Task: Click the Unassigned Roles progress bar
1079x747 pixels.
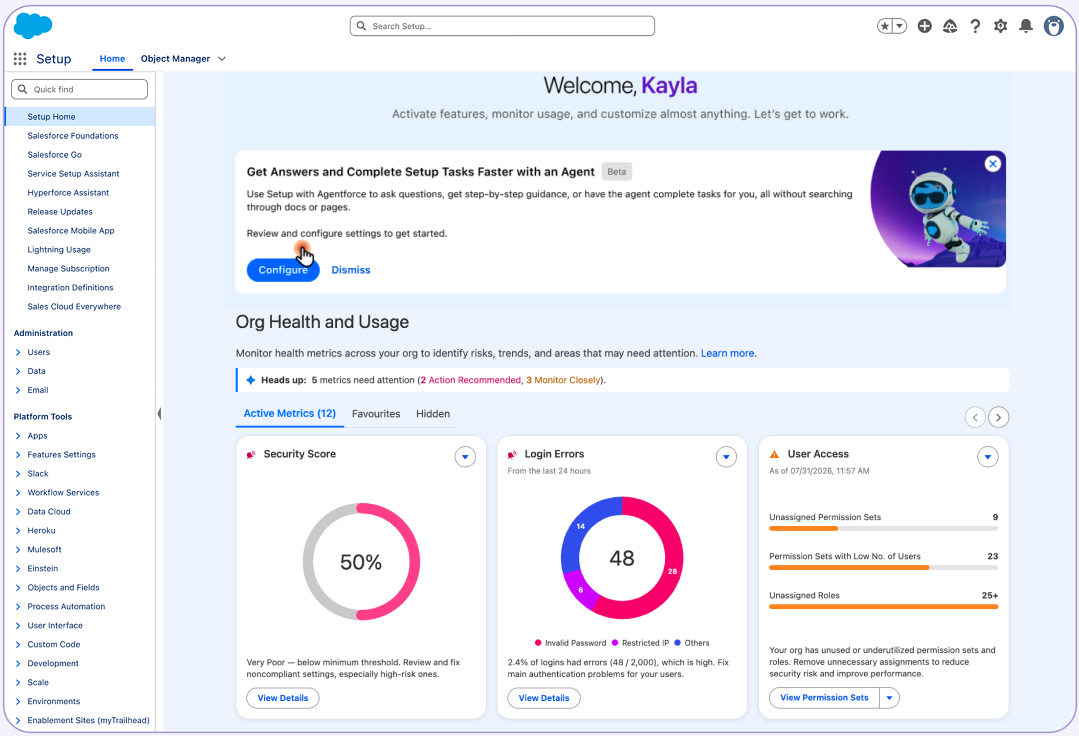Action: 884,607
